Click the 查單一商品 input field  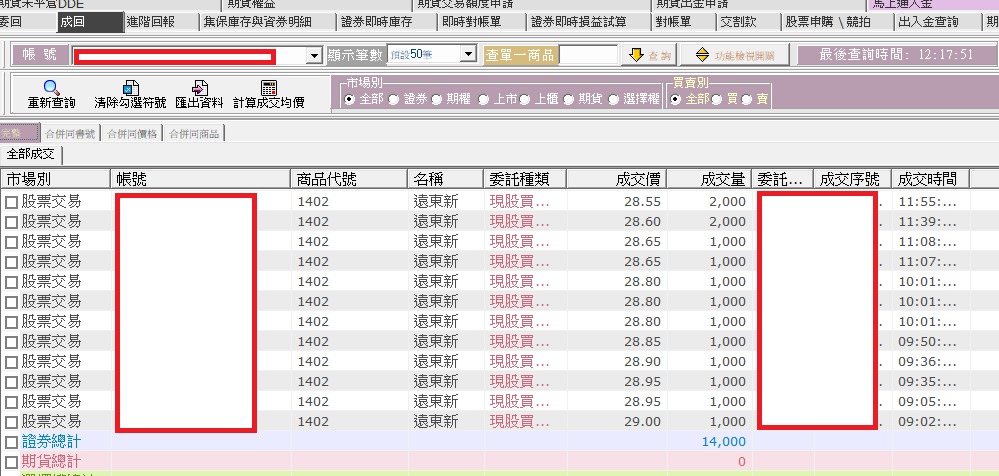(588, 55)
